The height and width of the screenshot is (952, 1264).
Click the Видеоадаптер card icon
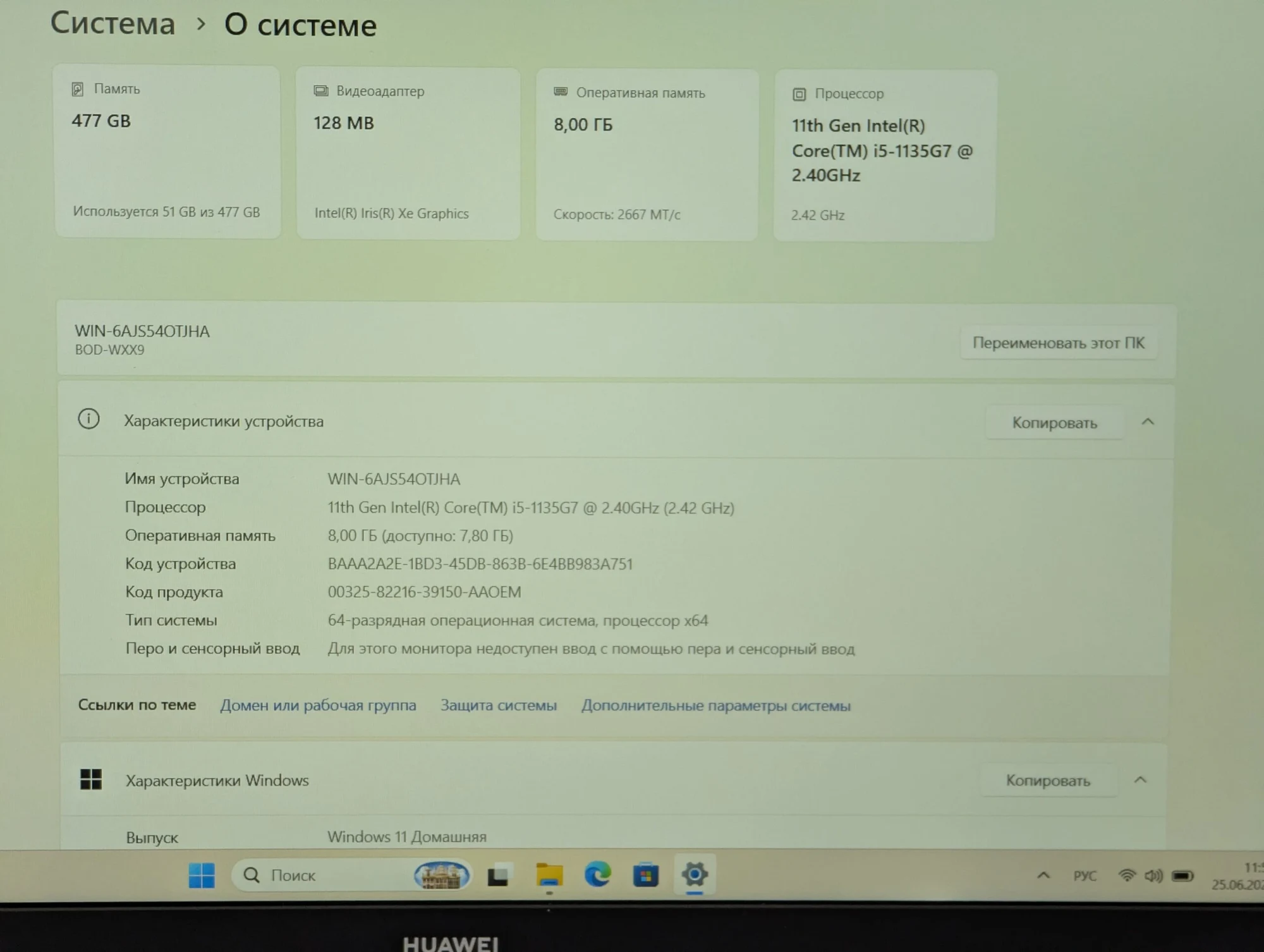[x=321, y=91]
